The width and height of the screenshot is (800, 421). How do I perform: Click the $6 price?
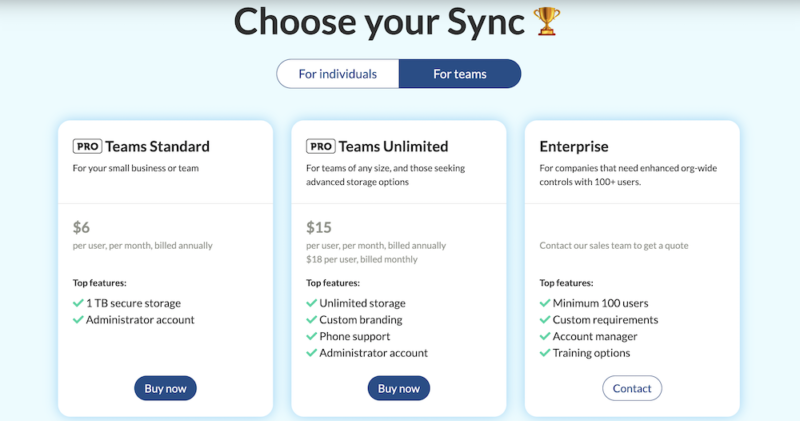pos(81,227)
